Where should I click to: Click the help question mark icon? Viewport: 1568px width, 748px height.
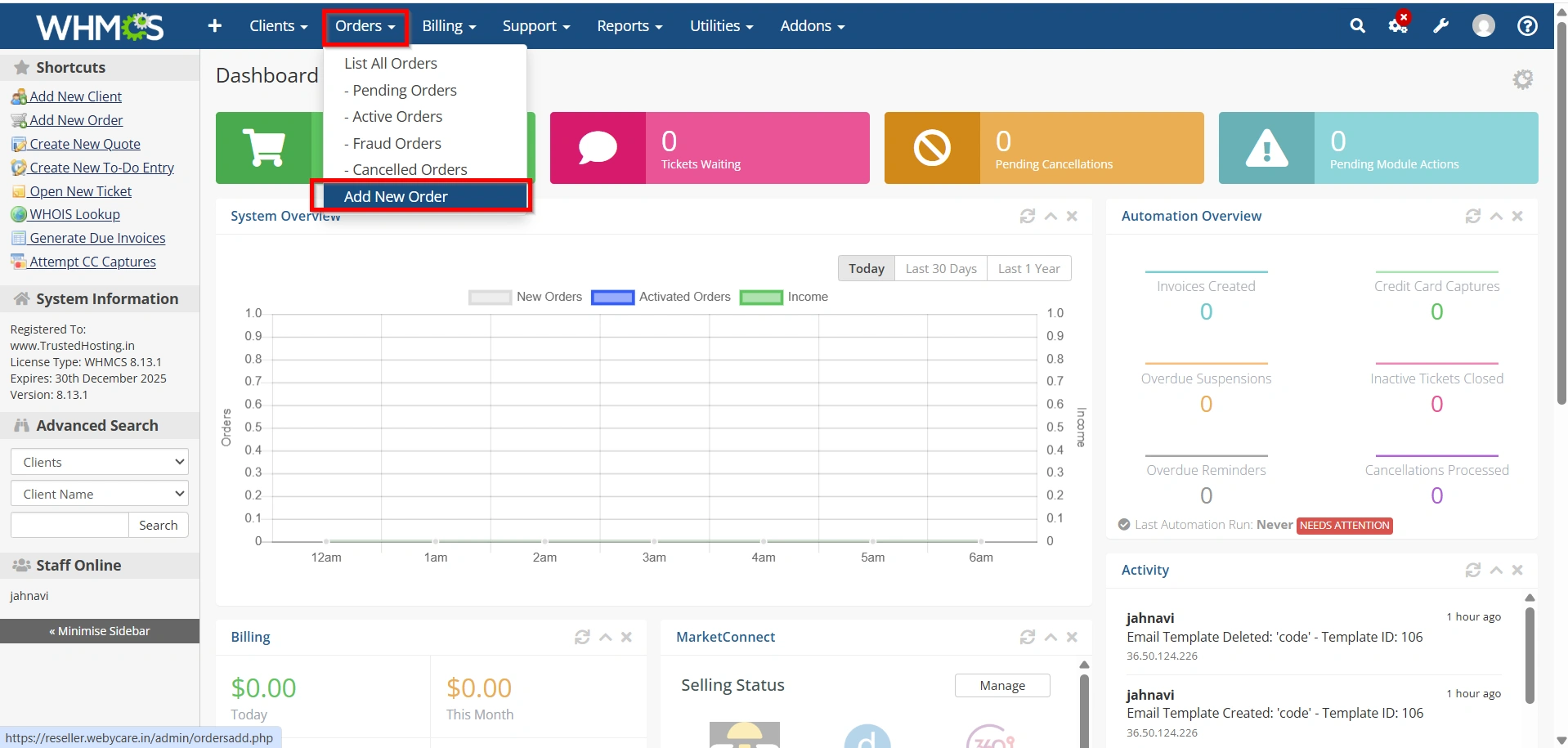pos(1526,26)
